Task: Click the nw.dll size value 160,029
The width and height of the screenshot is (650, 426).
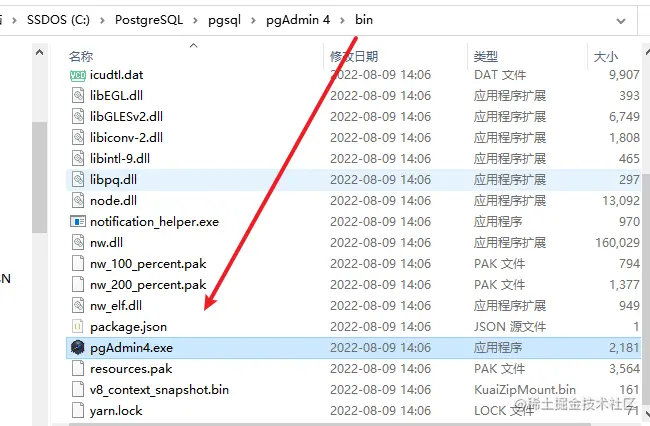Action: tap(617, 242)
